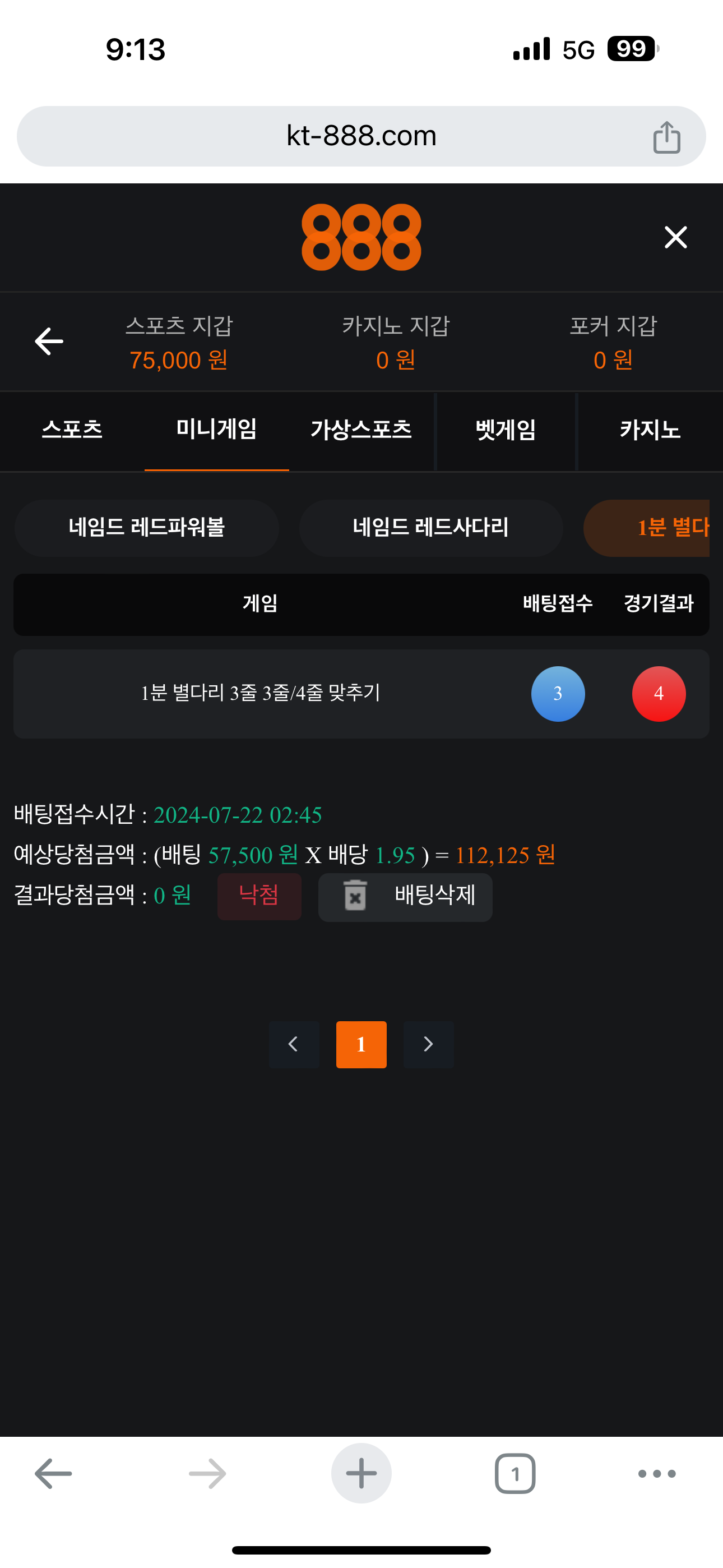
Task: Tap the trash icon for 배팅삭제
Action: pyautogui.click(x=355, y=896)
